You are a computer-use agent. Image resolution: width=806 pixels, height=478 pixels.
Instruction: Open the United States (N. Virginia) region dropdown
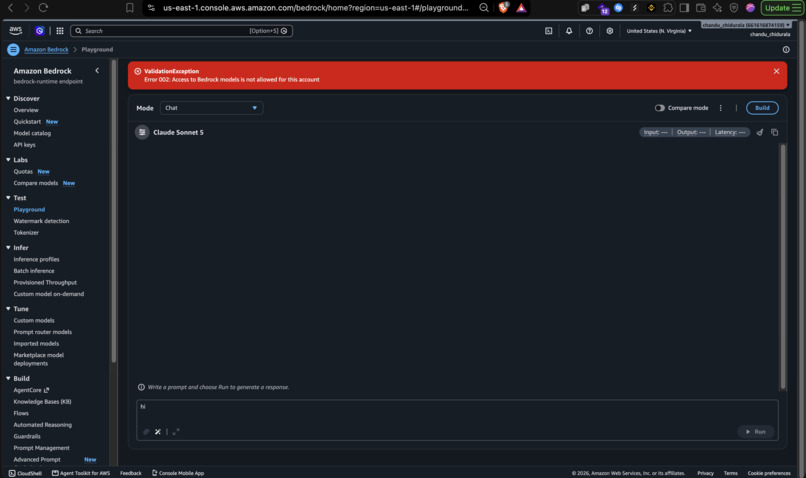pyautogui.click(x=659, y=31)
